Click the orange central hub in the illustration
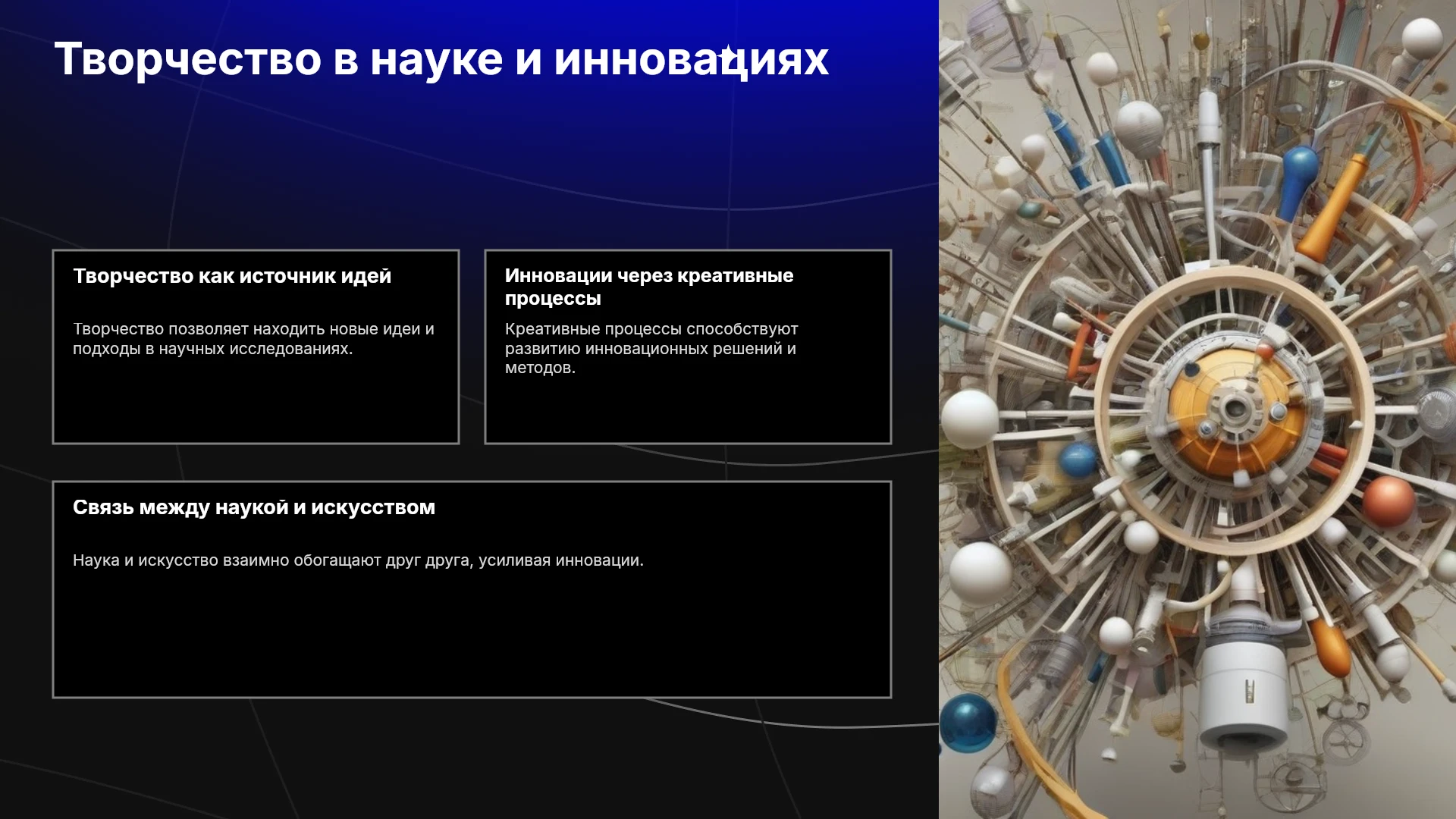1456x819 pixels. [1236, 410]
